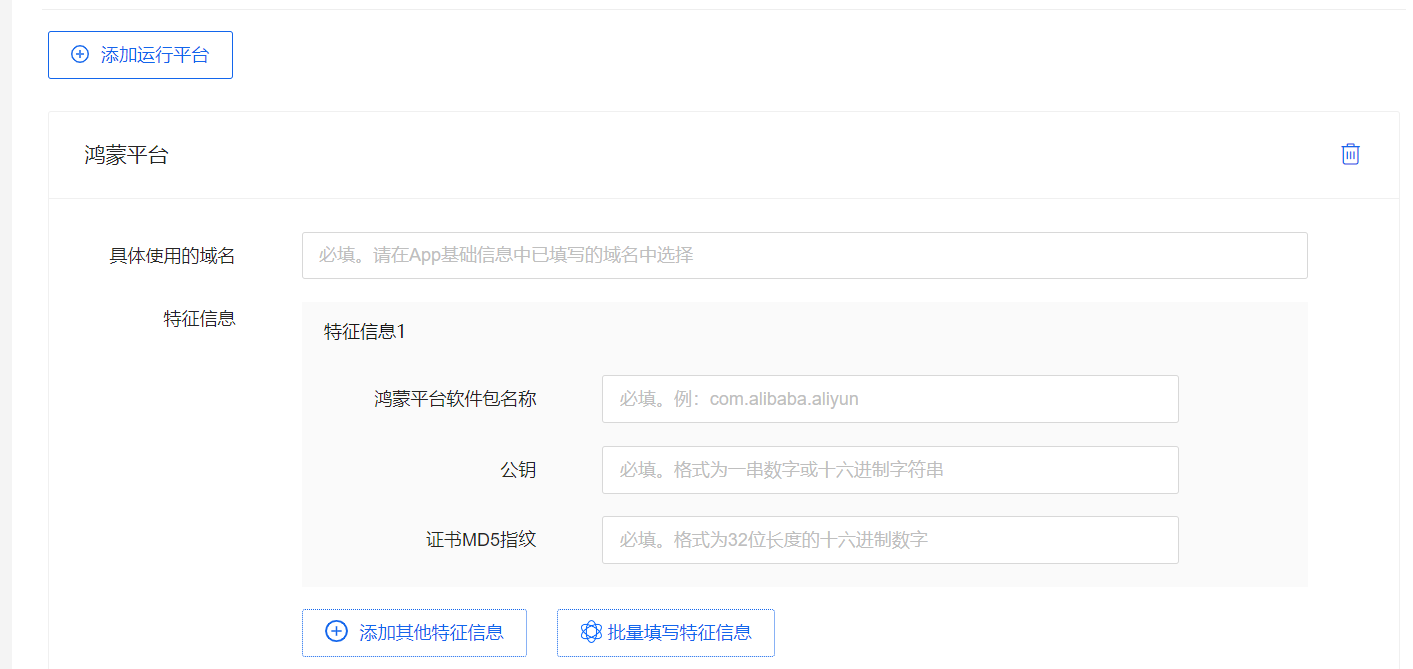This screenshot has width=1413, height=669.
Task: Click the 添加其他特征信息 button
Action: pyautogui.click(x=414, y=632)
